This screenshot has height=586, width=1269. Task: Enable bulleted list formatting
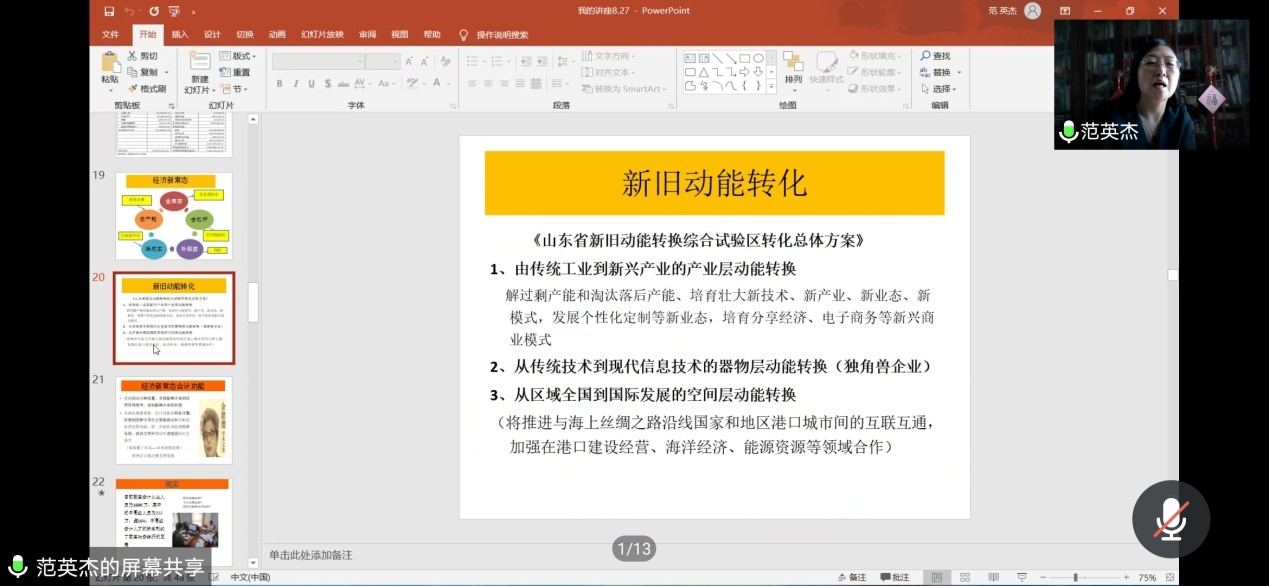tap(470, 60)
